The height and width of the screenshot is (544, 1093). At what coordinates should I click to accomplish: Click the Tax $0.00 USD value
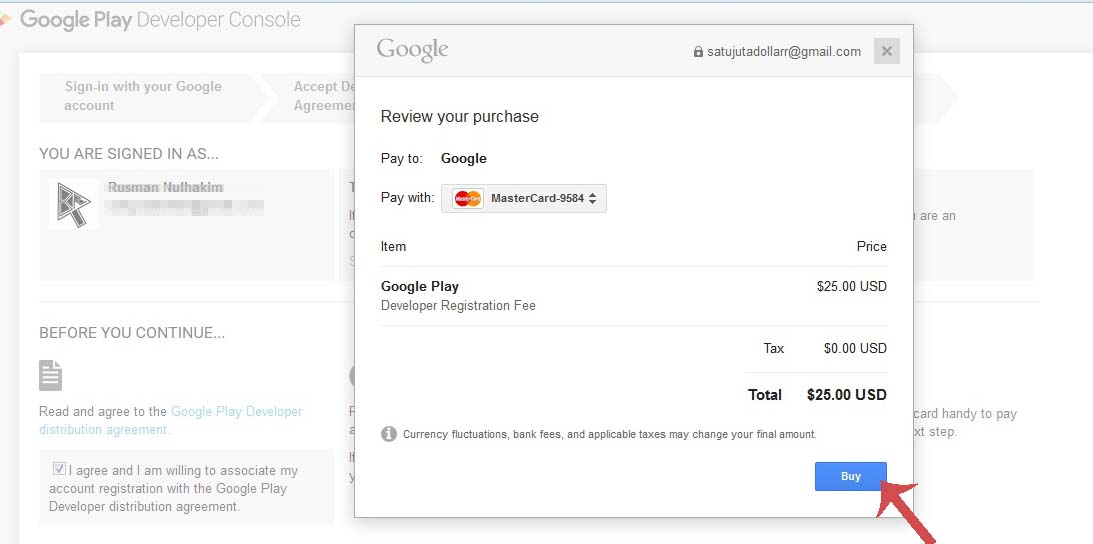click(x=855, y=348)
